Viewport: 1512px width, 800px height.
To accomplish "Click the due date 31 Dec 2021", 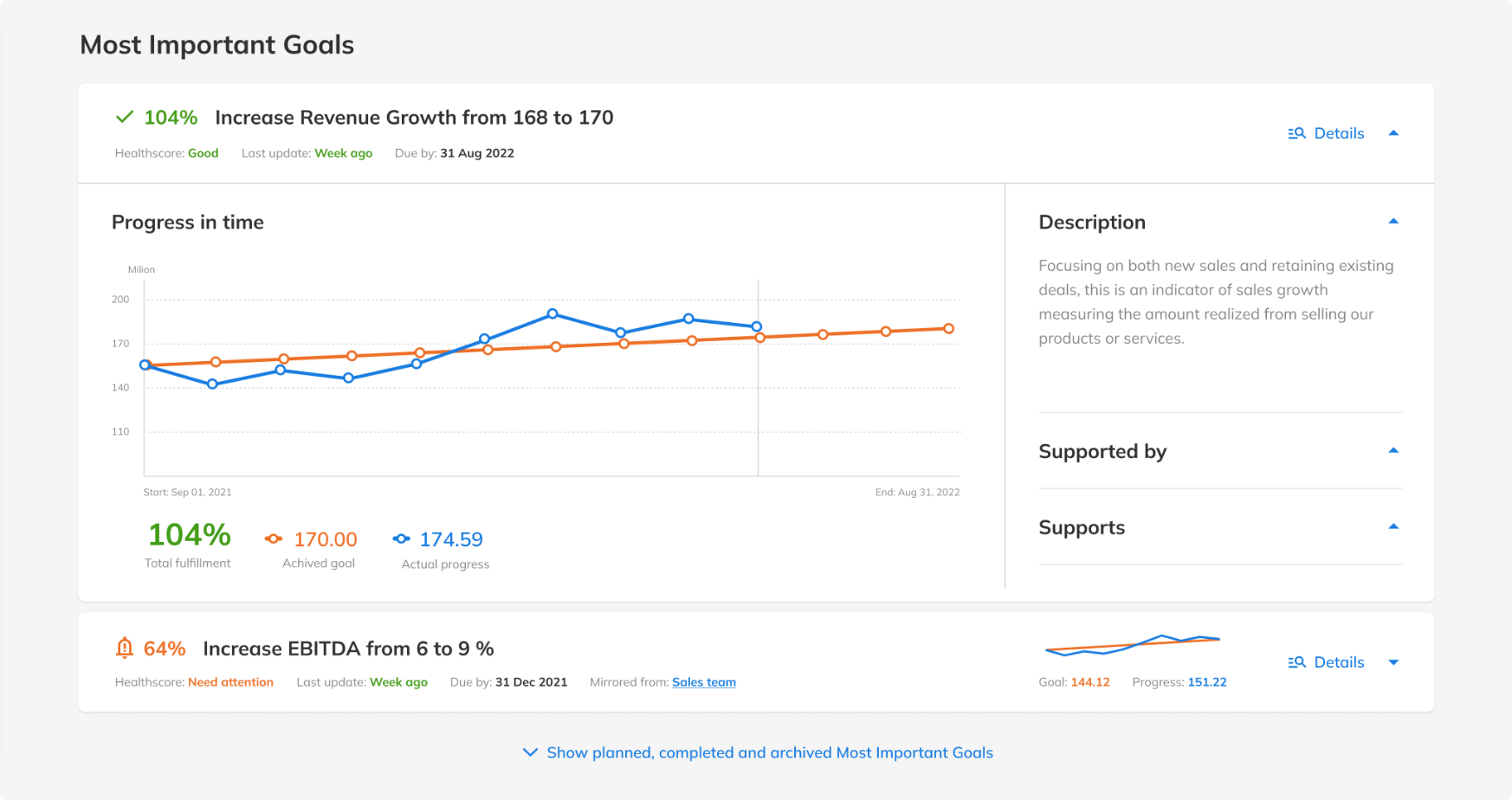I will 531,682.
